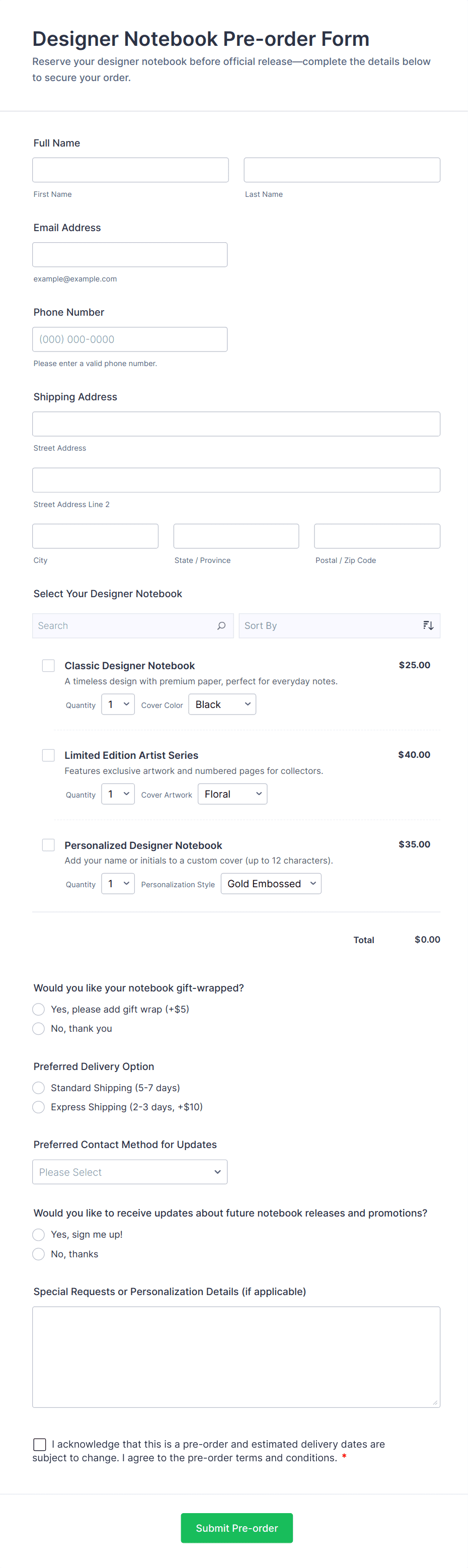Open the Classic notebook Quantity dropdown
This screenshot has height=1568, width=468.
point(118,704)
